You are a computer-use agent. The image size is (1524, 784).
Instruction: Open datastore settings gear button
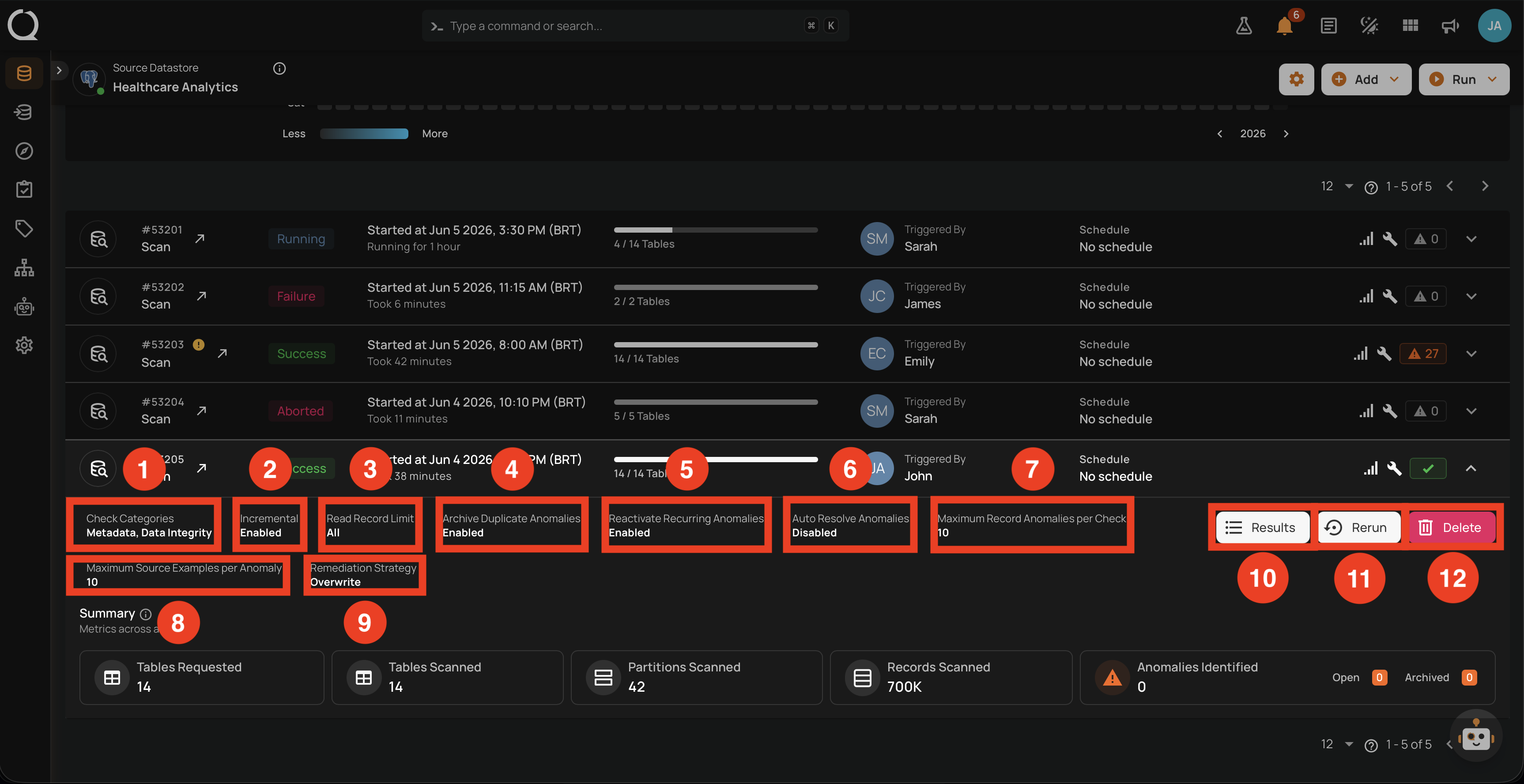point(1296,79)
